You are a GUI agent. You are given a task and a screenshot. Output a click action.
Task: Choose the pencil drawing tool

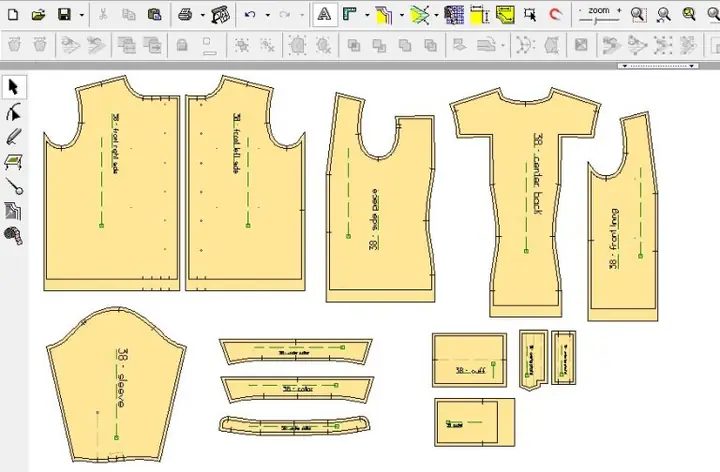coord(14,137)
